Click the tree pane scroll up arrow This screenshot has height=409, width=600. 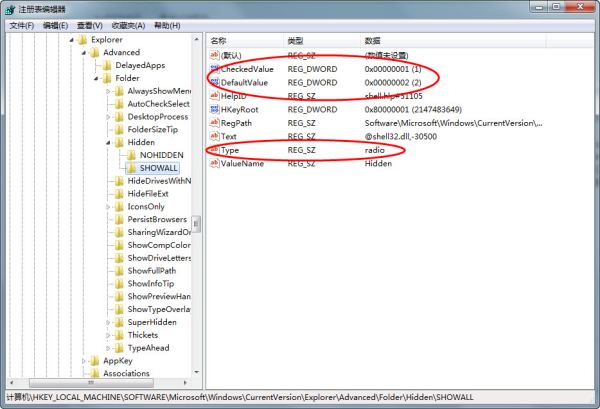[x=196, y=39]
